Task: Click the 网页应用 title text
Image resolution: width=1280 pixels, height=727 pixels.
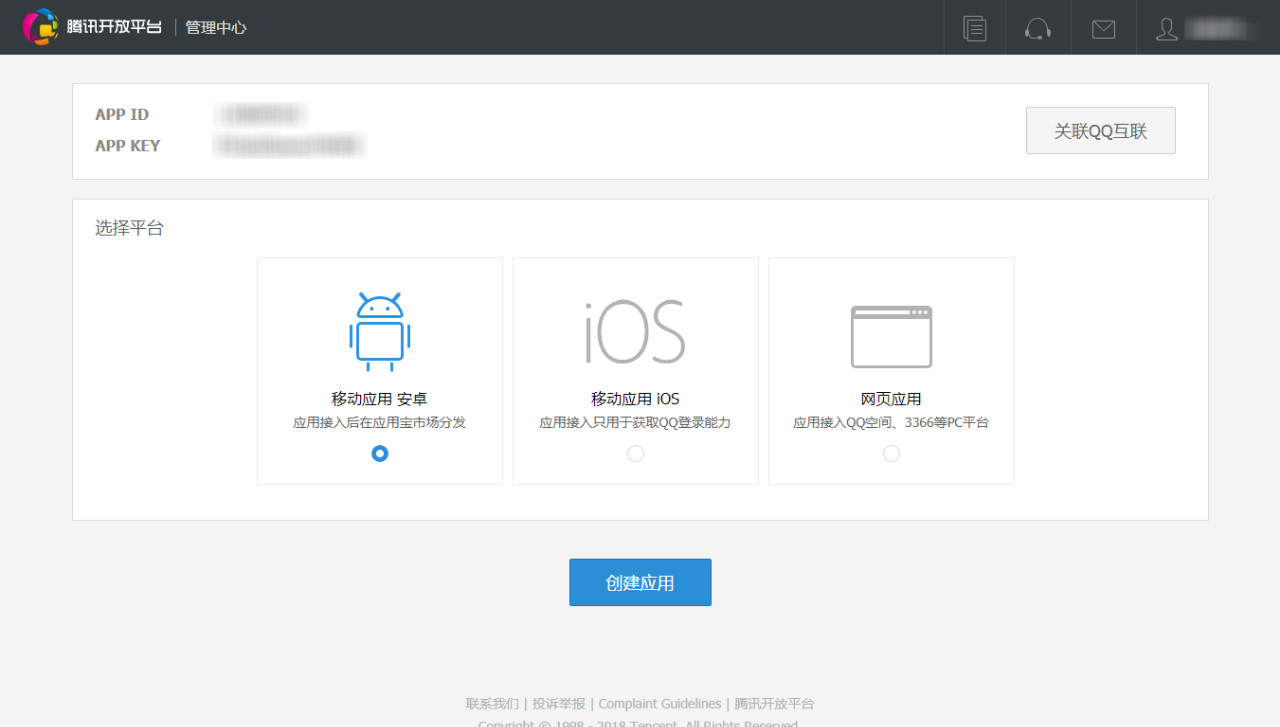Action: pyautogui.click(x=891, y=399)
